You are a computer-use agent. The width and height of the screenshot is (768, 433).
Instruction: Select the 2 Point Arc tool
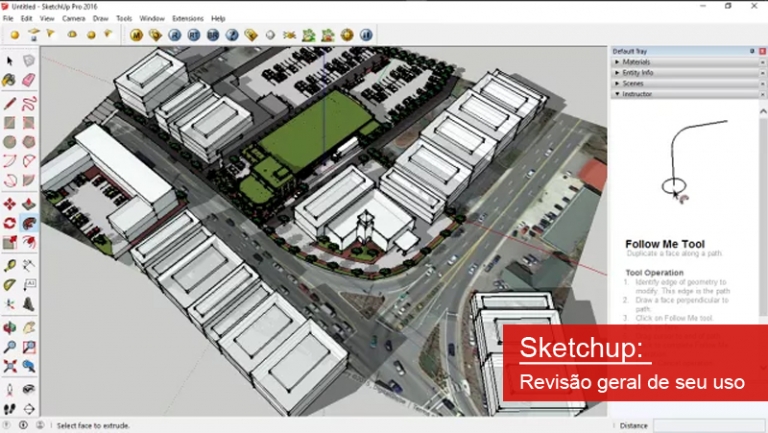click(x=29, y=161)
